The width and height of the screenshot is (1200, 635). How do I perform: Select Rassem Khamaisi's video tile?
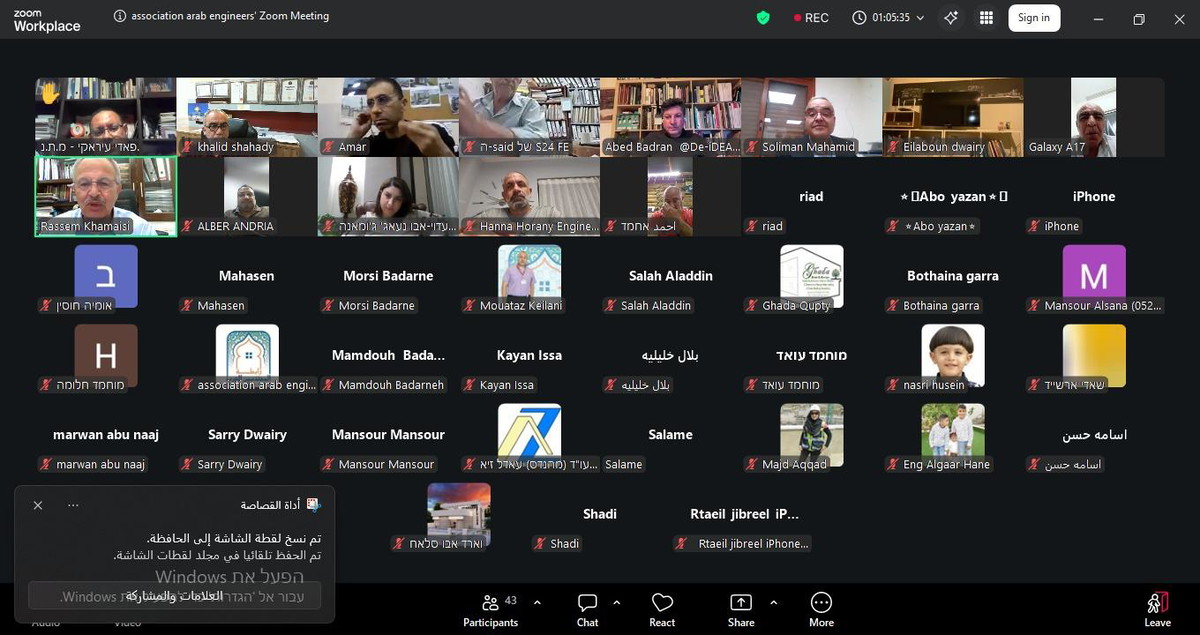click(x=106, y=196)
